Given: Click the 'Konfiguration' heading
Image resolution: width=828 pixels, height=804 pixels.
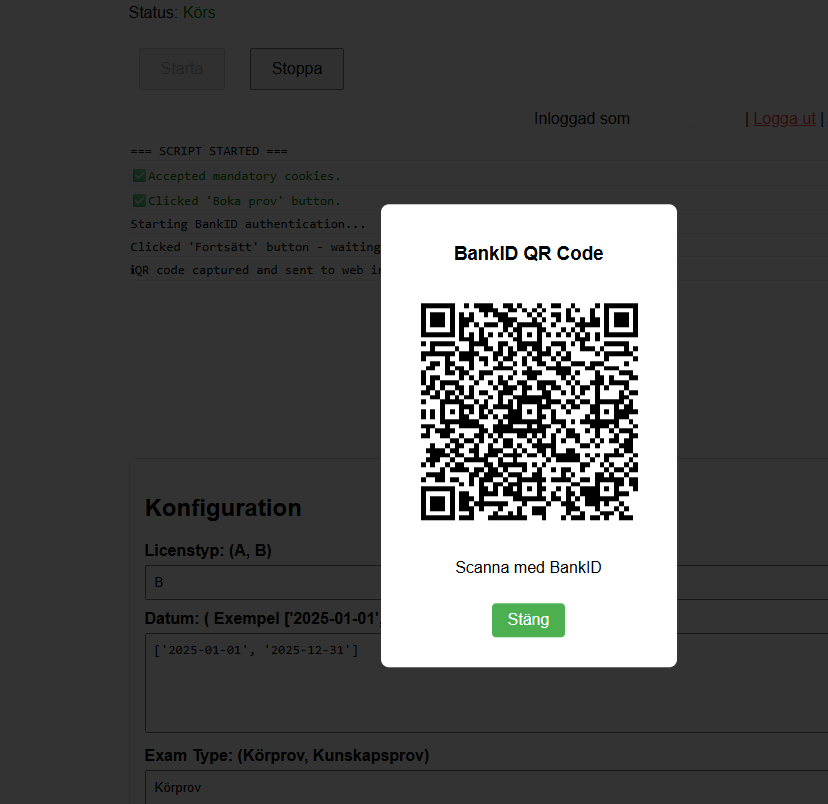Looking at the screenshot, I should [223, 508].
